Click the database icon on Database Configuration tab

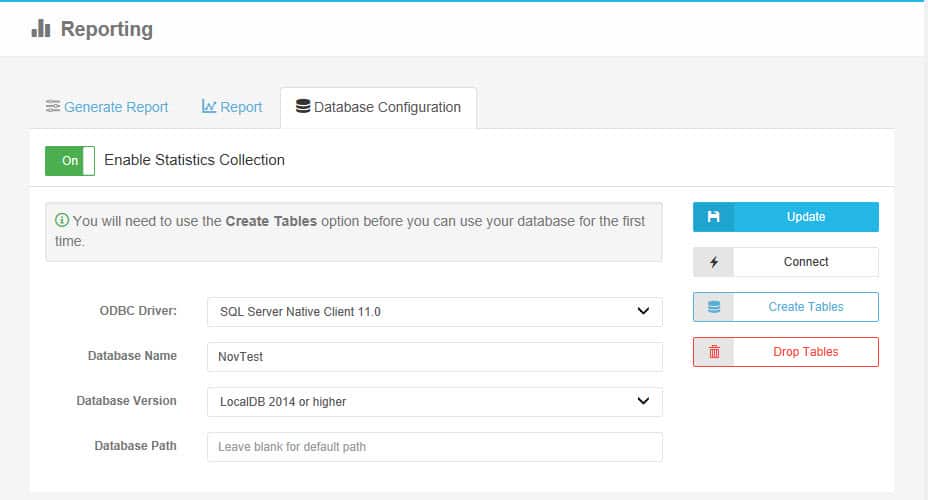[x=303, y=107]
